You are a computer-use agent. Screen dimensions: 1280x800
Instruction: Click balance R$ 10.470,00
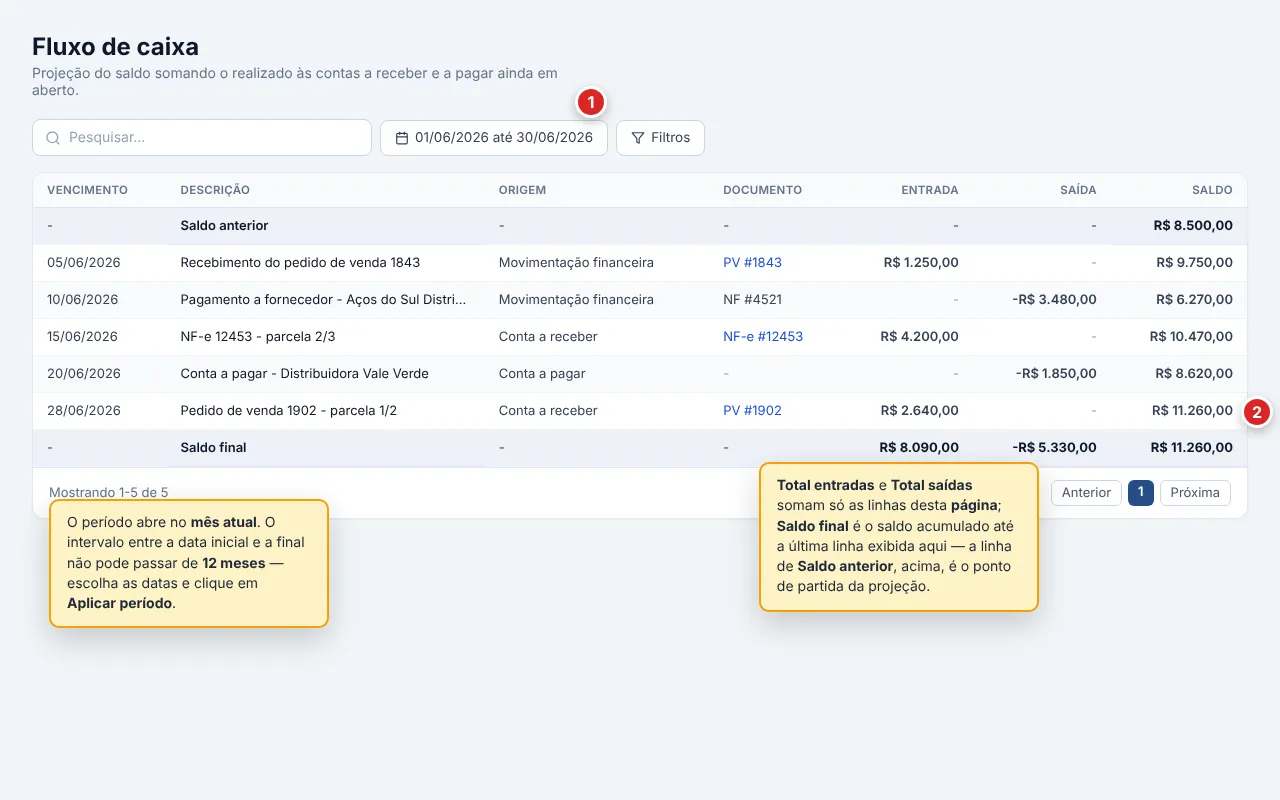pos(1191,337)
